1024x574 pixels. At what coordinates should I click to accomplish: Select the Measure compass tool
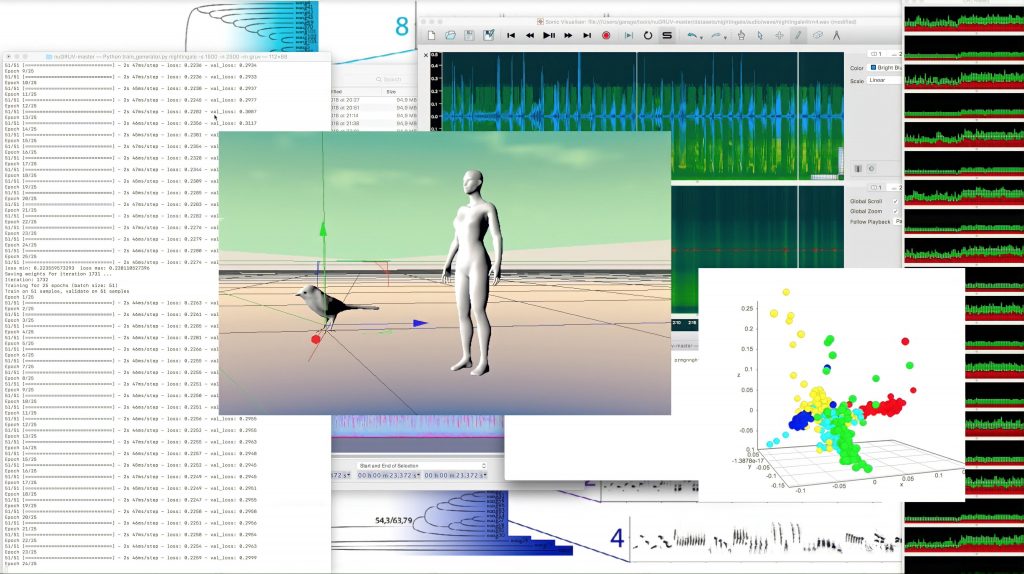point(837,35)
